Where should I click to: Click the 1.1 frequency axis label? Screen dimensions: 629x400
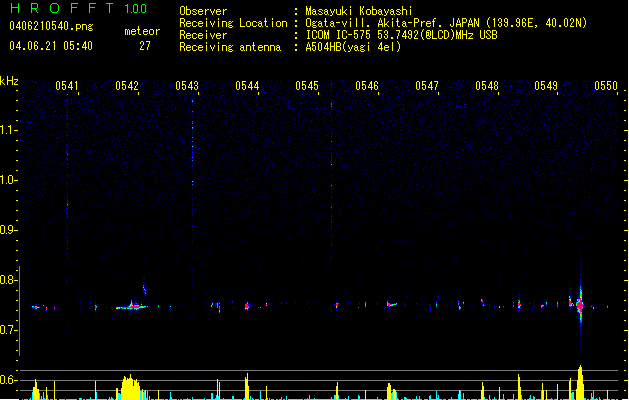click(x=8, y=130)
